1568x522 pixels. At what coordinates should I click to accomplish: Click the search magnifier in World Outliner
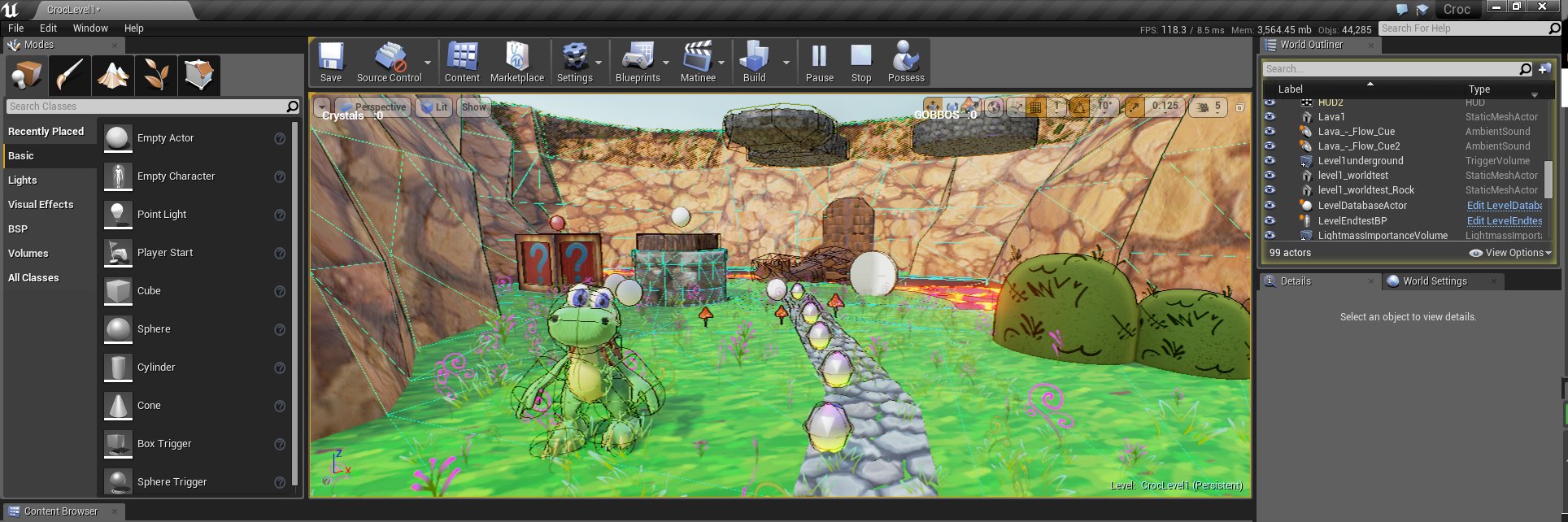click(x=1525, y=69)
